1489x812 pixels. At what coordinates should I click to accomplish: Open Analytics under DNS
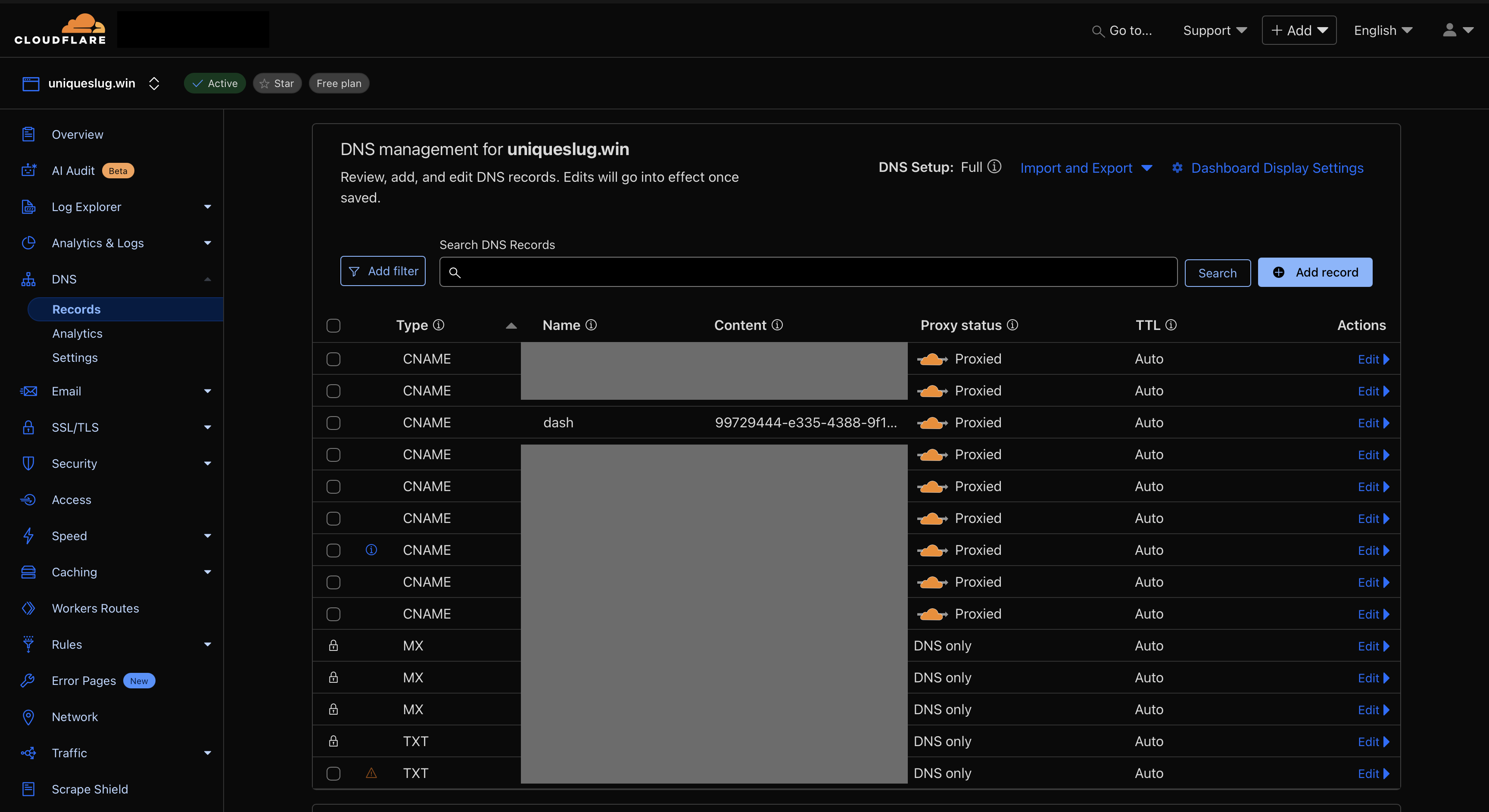[78, 333]
